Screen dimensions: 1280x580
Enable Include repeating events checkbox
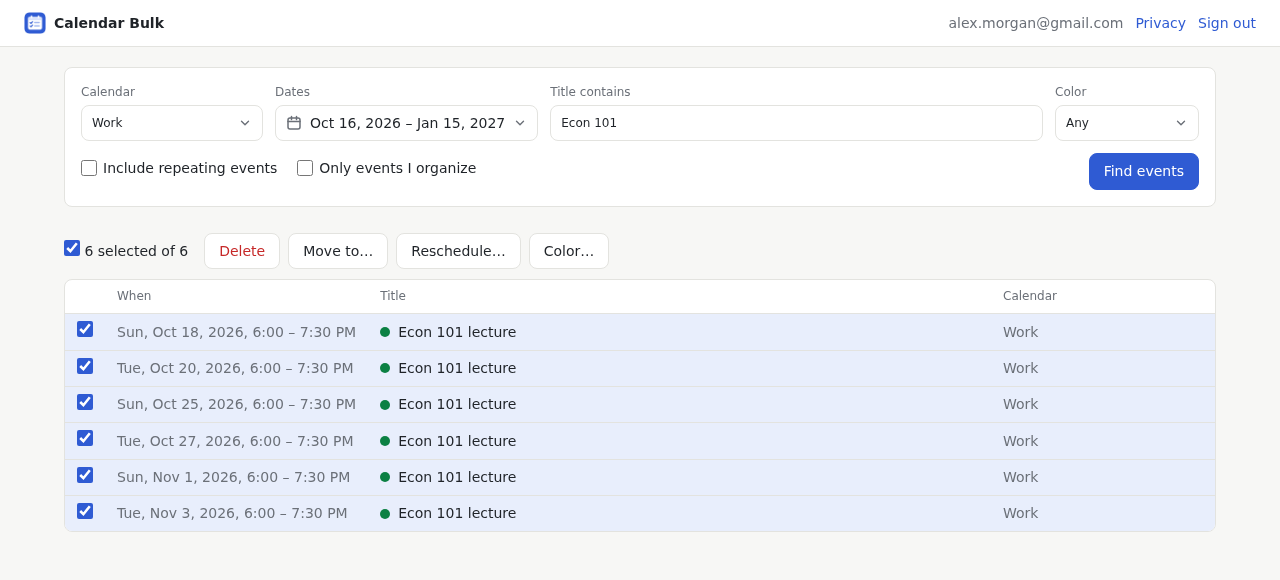[x=89, y=168]
